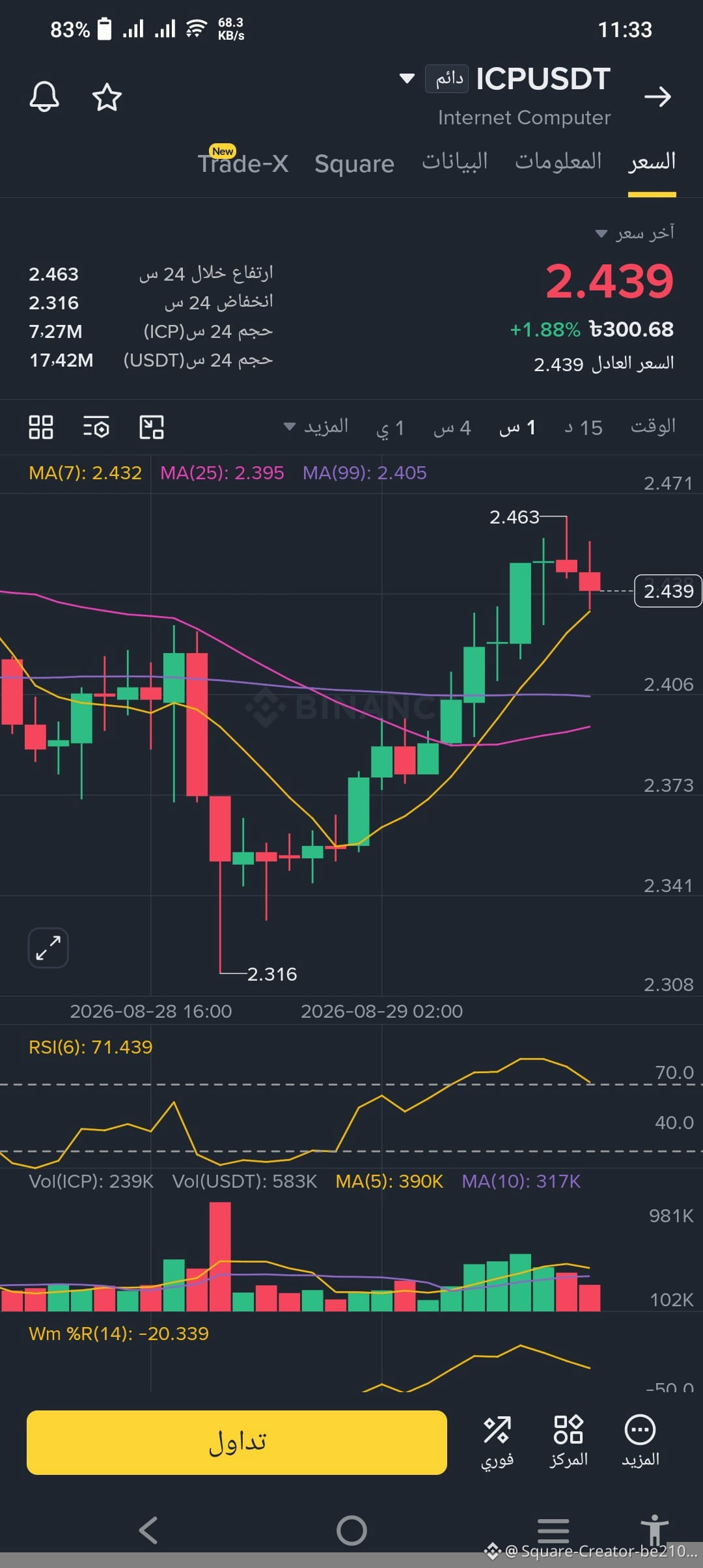The width and height of the screenshot is (703, 1568).
Task: Tap the 24h high value 2.463
Action: [x=53, y=274]
